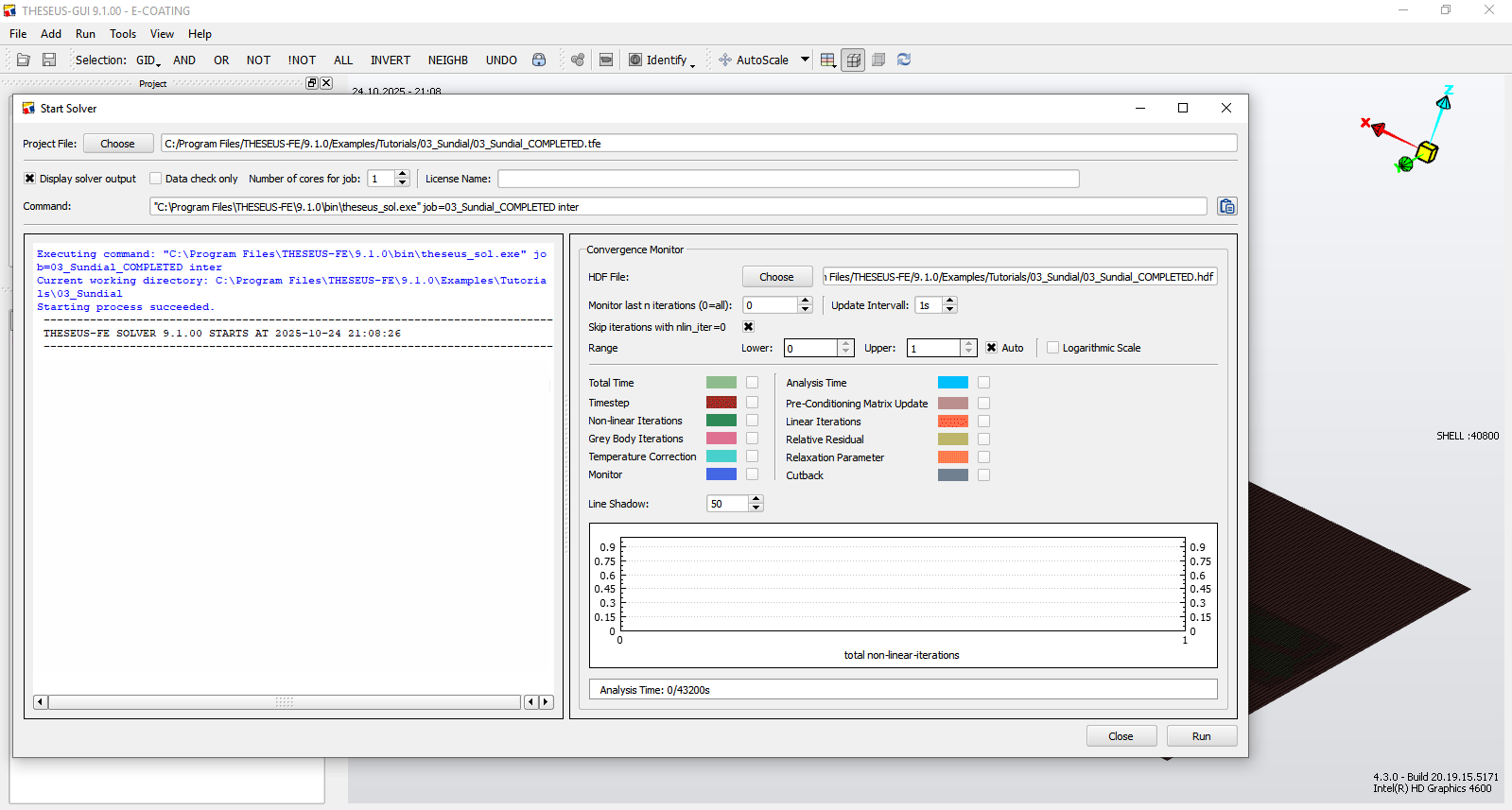
Task: Click the selection lock icon
Action: click(539, 60)
